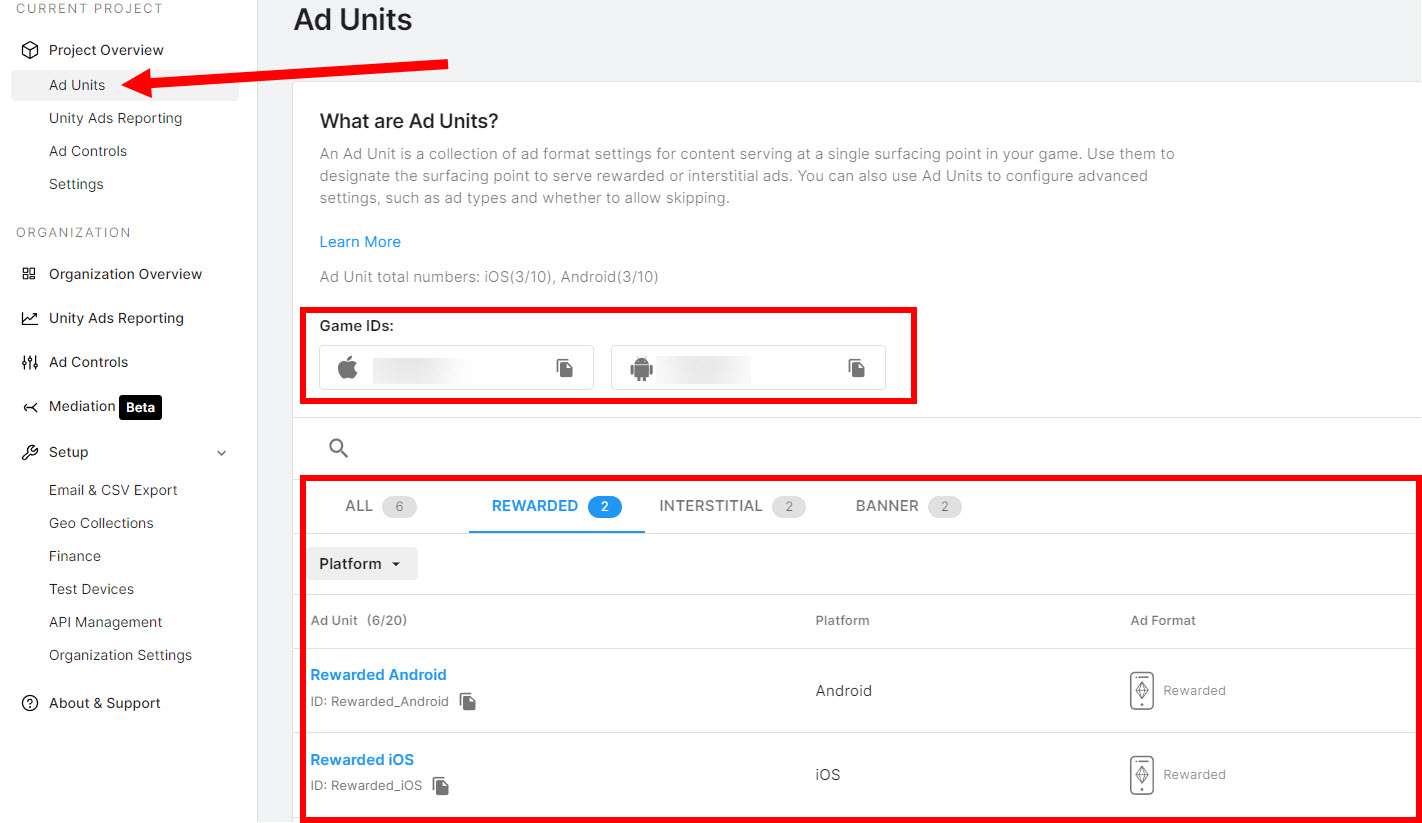The height and width of the screenshot is (823, 1422).
Task: Open API Management
Action: 105,622
